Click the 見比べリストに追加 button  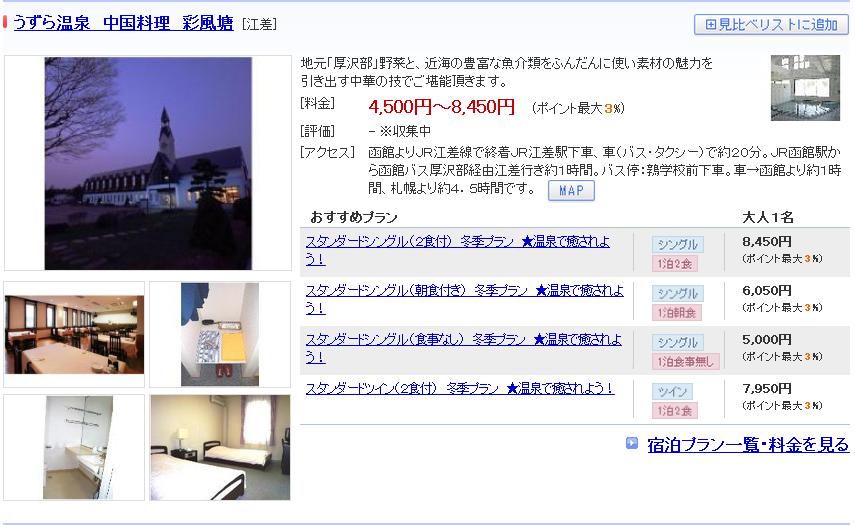pyautogui.click(x=771, y=25)
